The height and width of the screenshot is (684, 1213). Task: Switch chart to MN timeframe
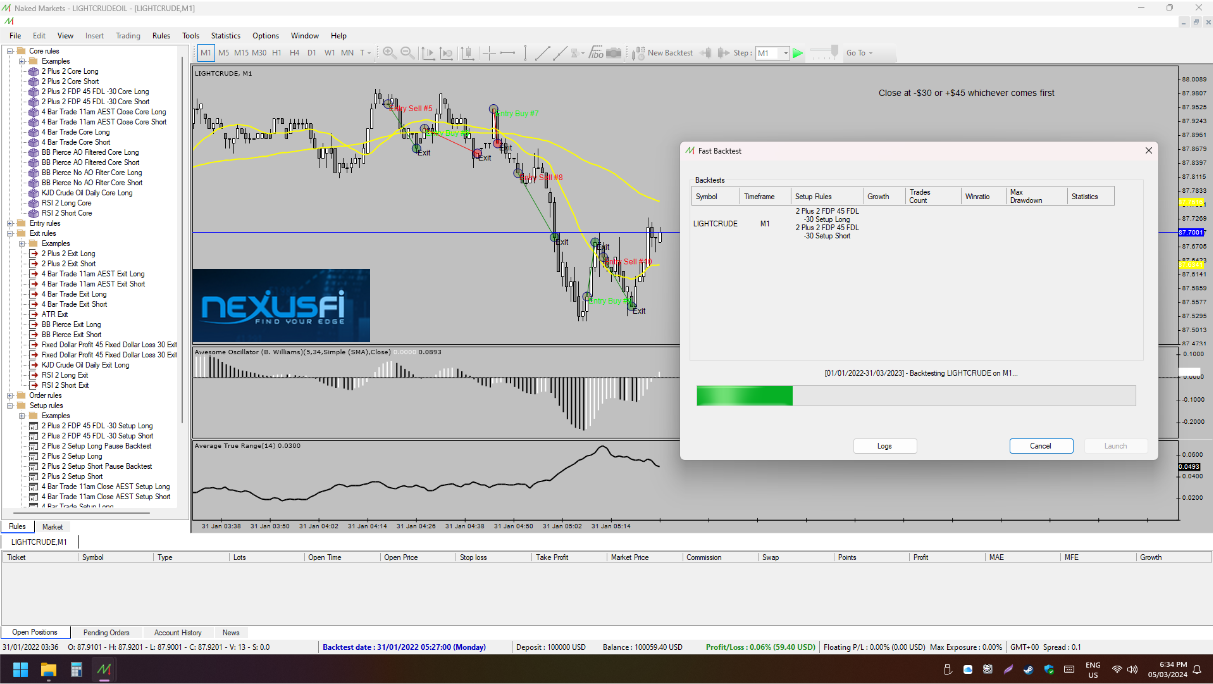[x=347, y=52]
